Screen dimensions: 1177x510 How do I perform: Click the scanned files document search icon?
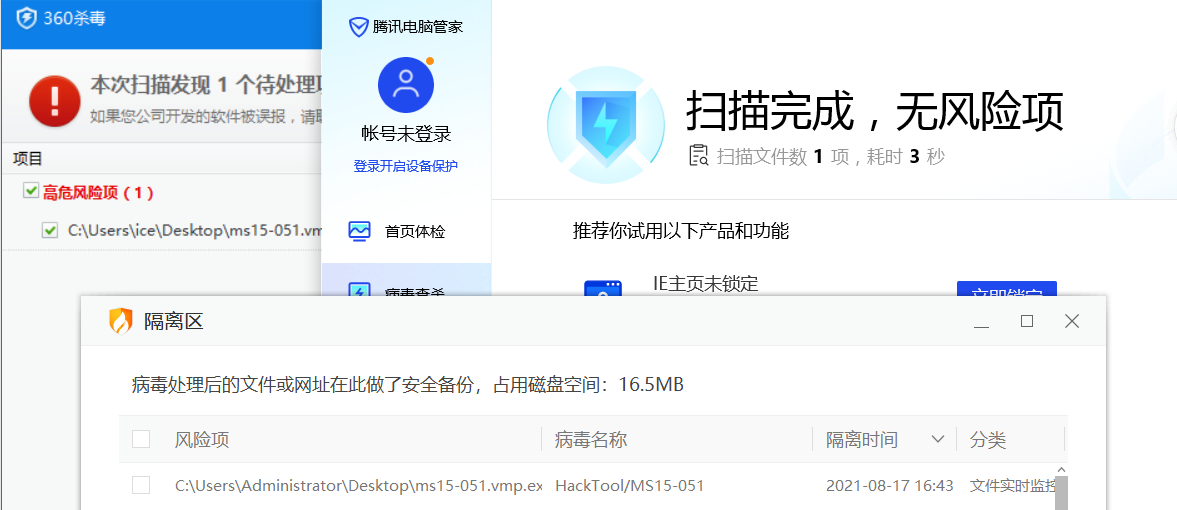699,155
